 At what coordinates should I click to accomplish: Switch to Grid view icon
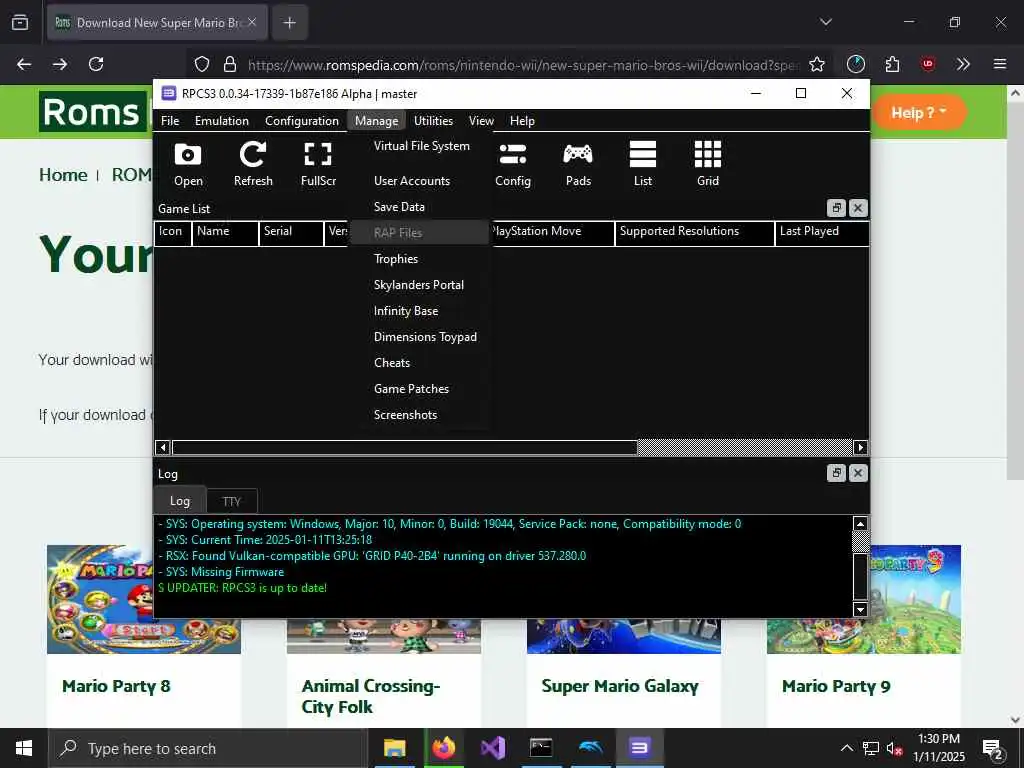708,165
